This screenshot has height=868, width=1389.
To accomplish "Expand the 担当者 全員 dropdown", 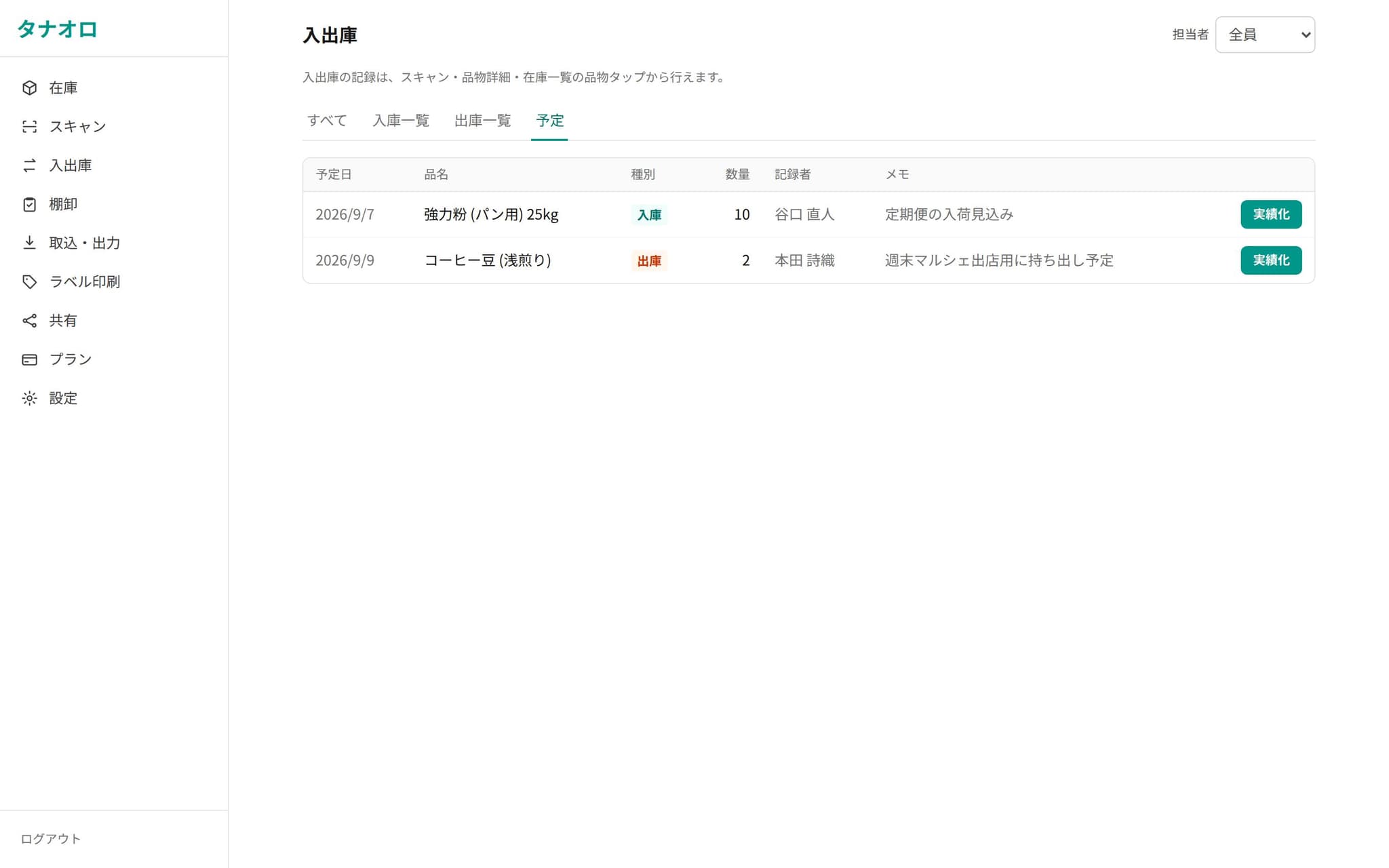I will point(1265,35).
